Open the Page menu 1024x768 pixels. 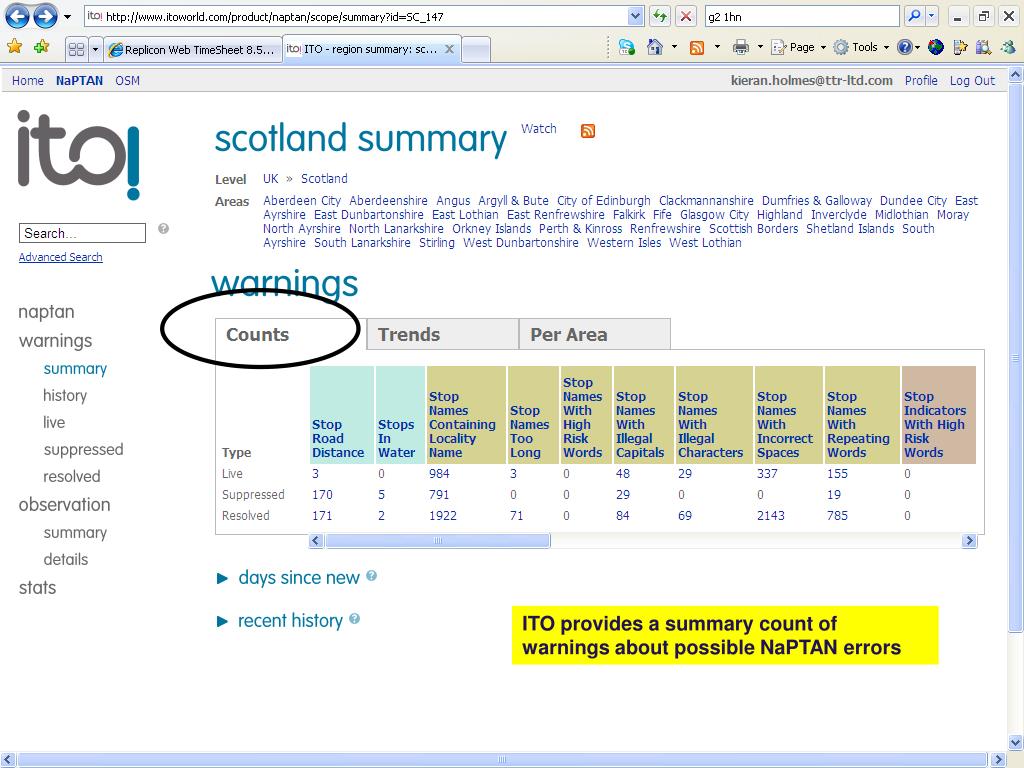(798, 47)
